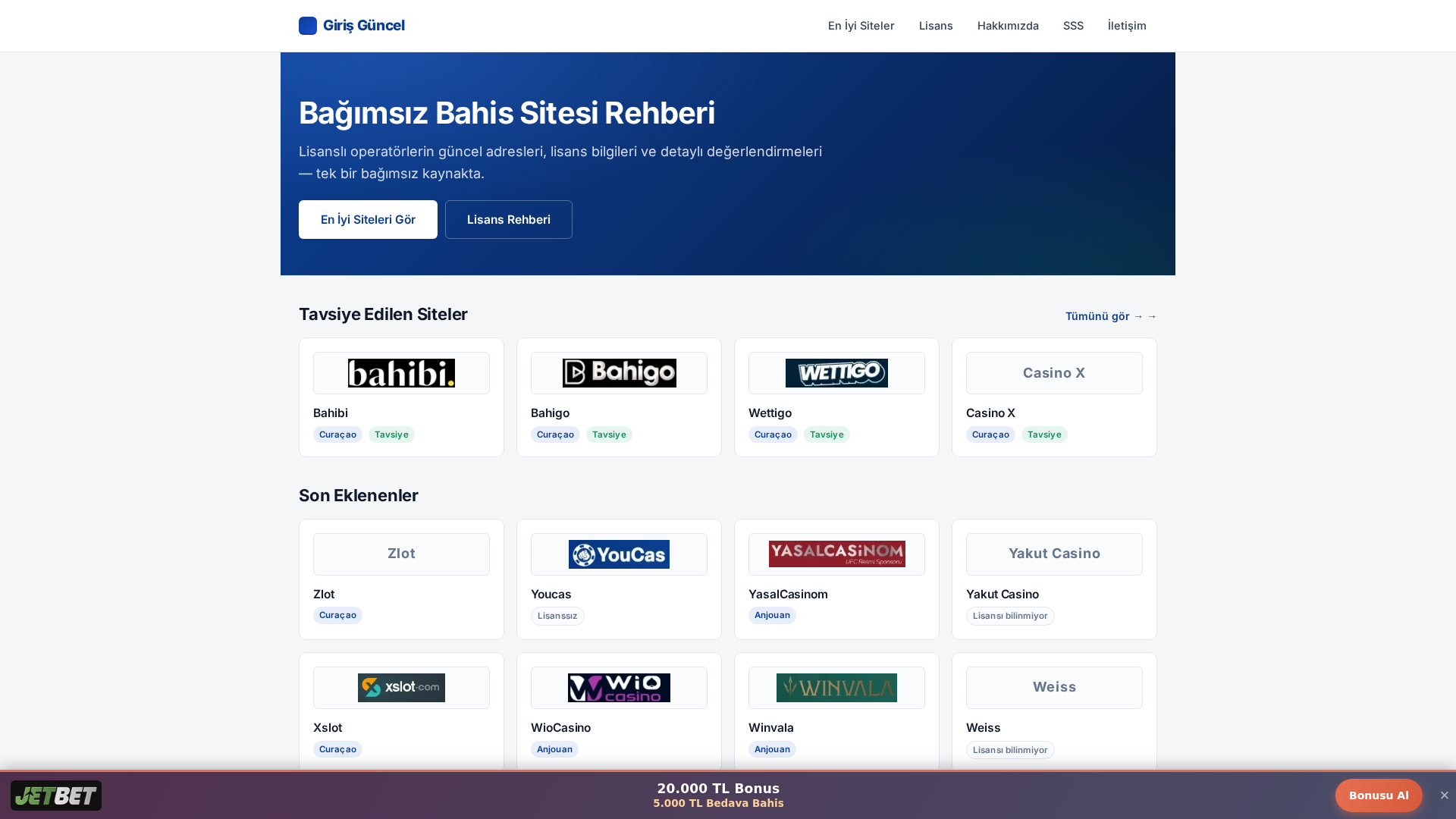Follow the Tümünü gör link
This screenshot has width=1456, height=819.
pos(1111,316)
